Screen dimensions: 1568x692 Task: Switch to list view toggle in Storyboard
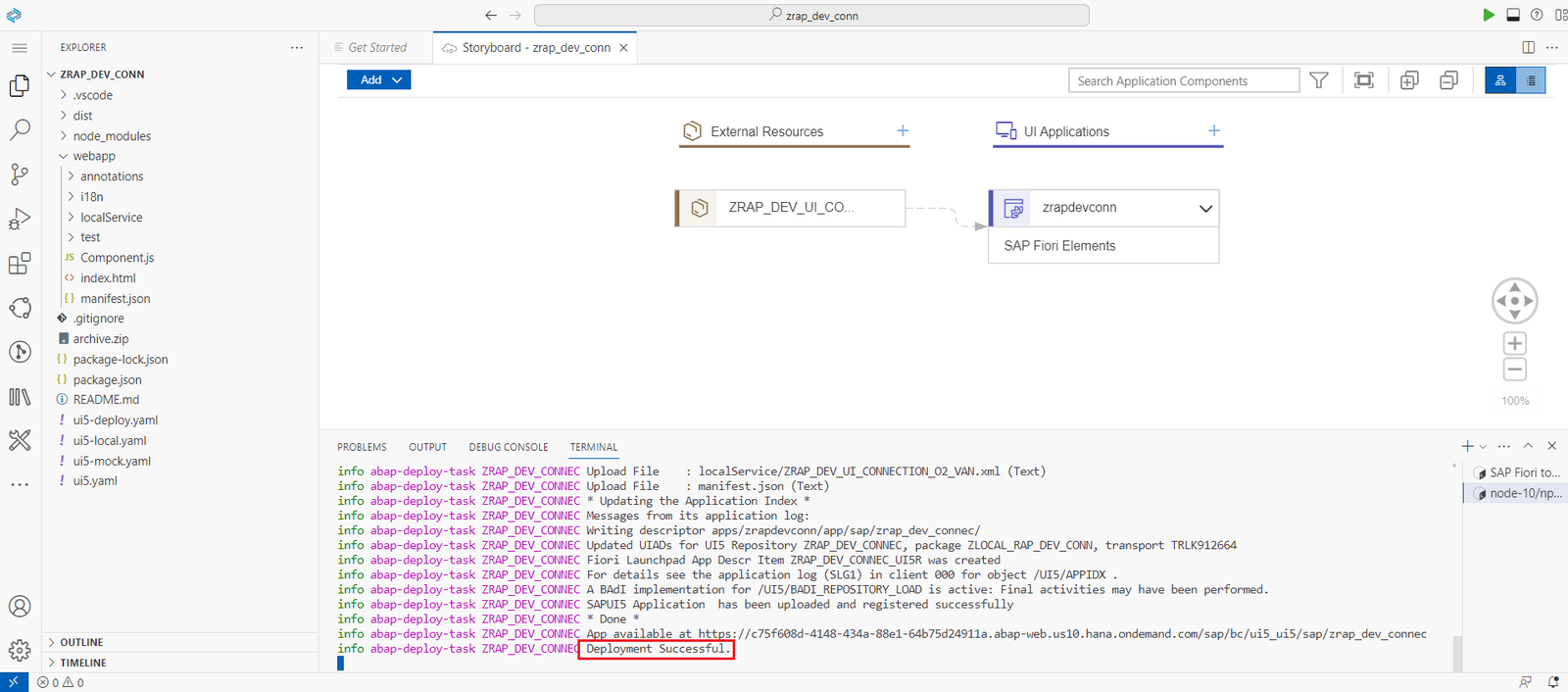click(1531, 80)
